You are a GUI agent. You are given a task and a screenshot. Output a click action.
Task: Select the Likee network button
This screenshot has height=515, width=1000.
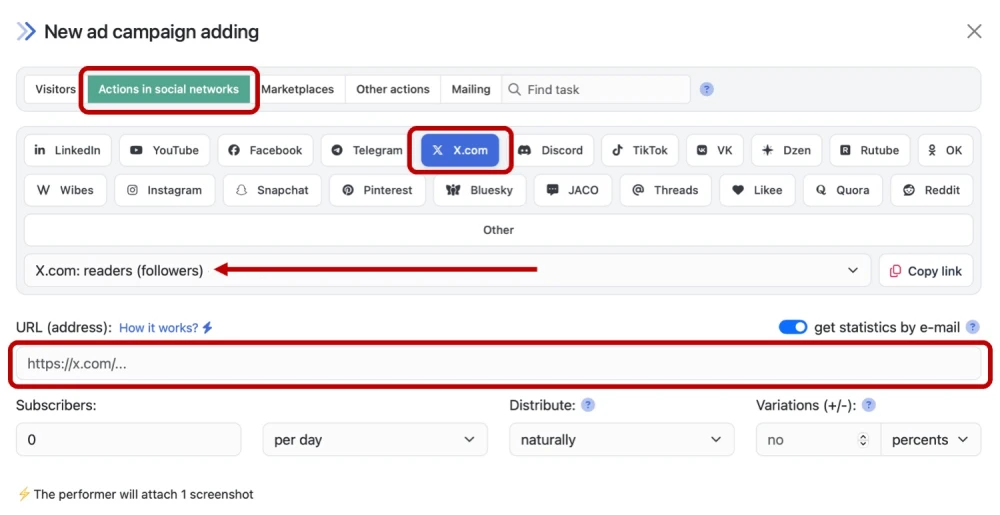[x=757, y=190]
